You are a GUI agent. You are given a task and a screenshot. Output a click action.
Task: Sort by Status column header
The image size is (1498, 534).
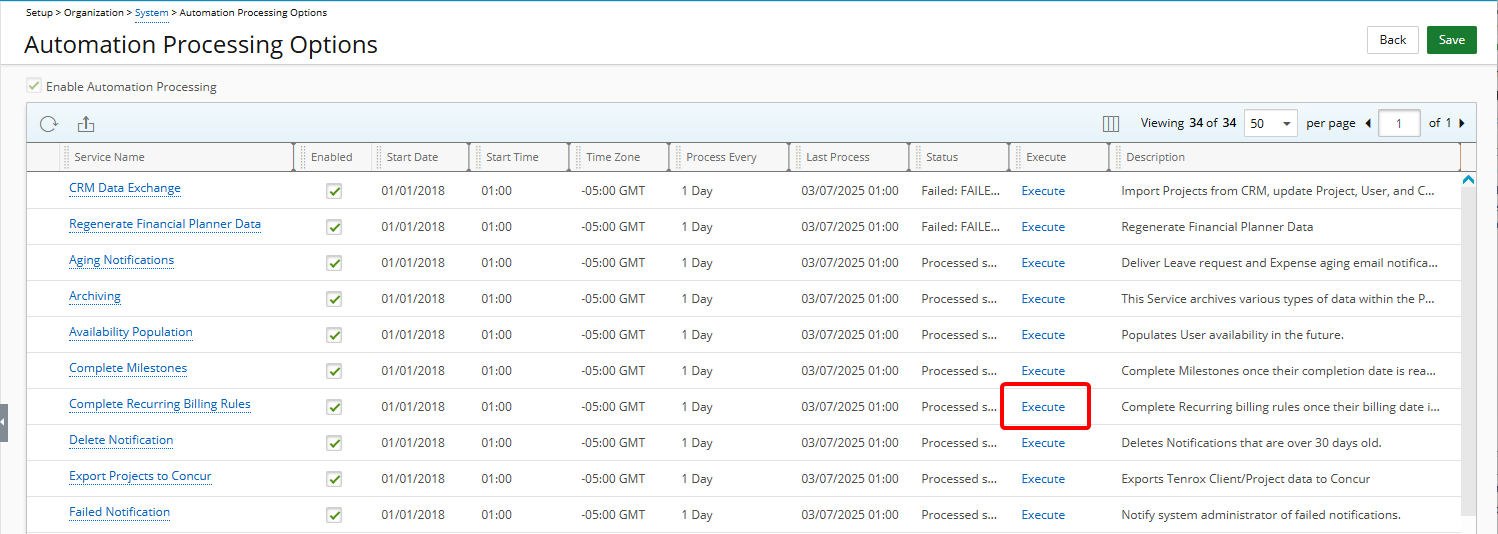coord(942,157)
